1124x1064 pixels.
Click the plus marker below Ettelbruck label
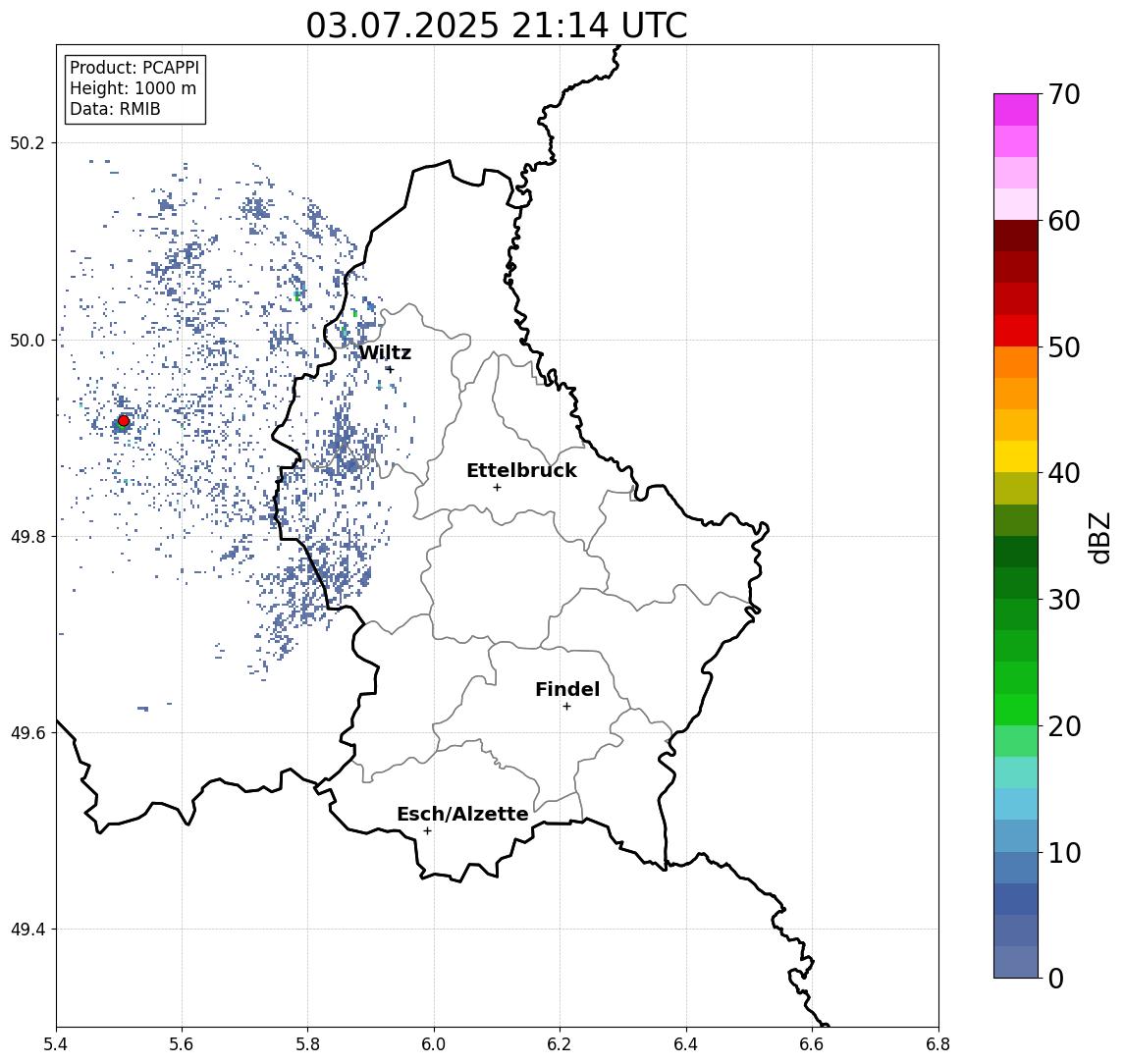point(497,488)
